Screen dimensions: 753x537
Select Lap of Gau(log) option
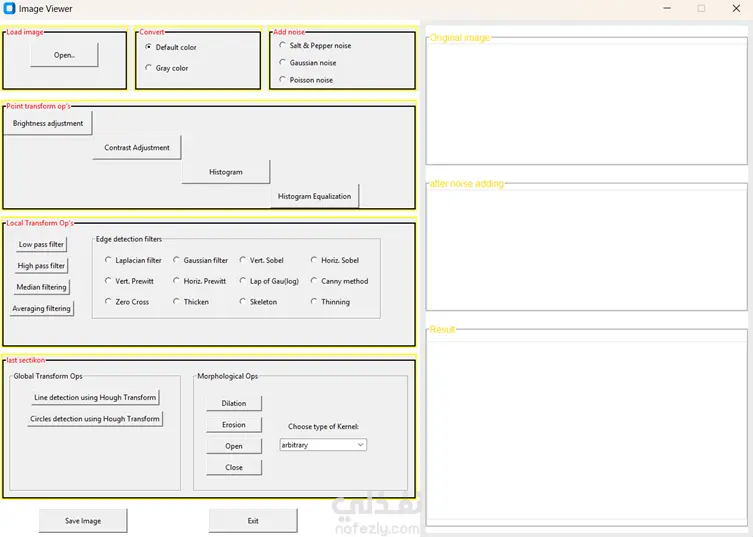[x=243, y=280]
